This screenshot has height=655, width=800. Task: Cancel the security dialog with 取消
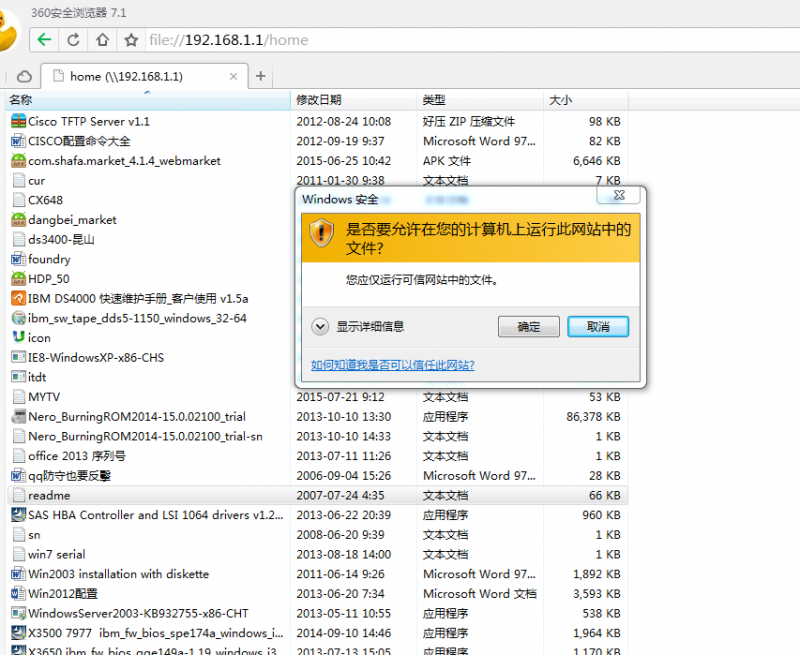[x=598, y=326]
